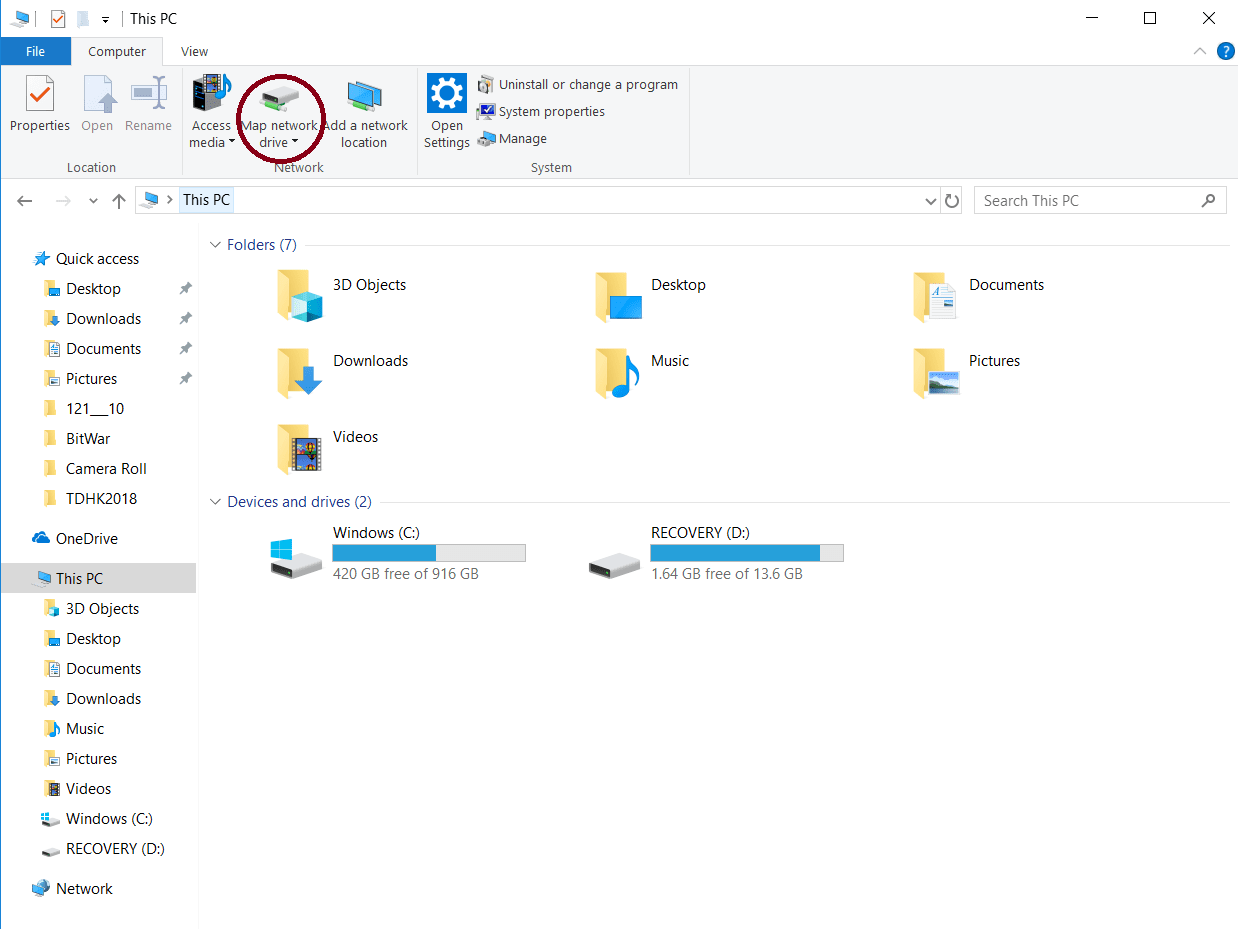Expand the address bar history dropdown

pyautogui.click(x=932, y=201)
